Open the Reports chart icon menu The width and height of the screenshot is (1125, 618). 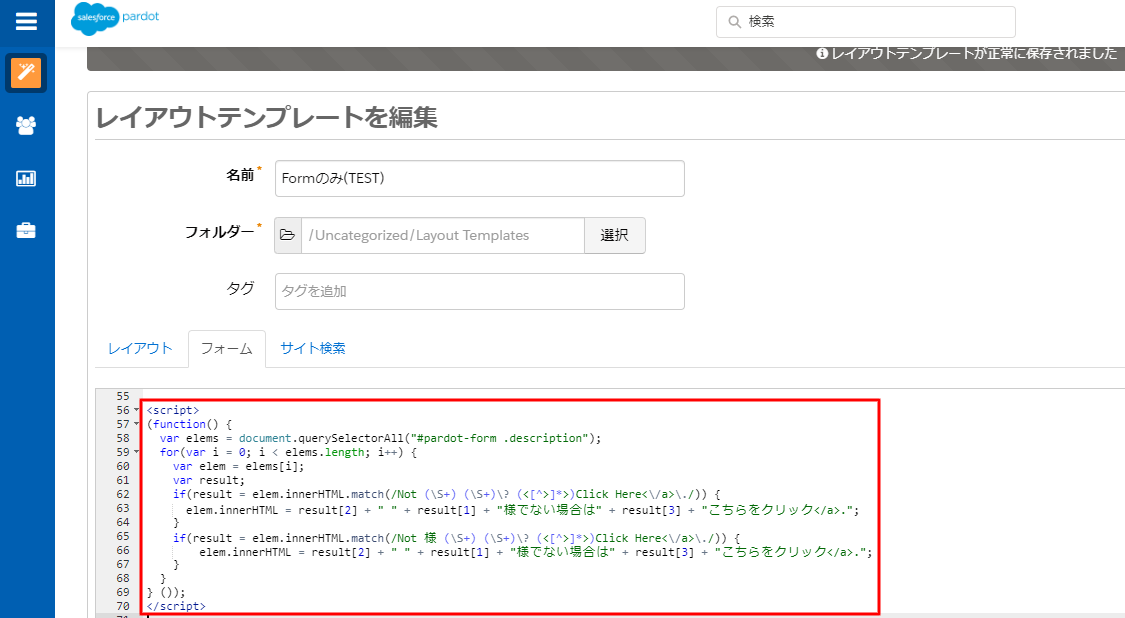click(x=26, y=178)
